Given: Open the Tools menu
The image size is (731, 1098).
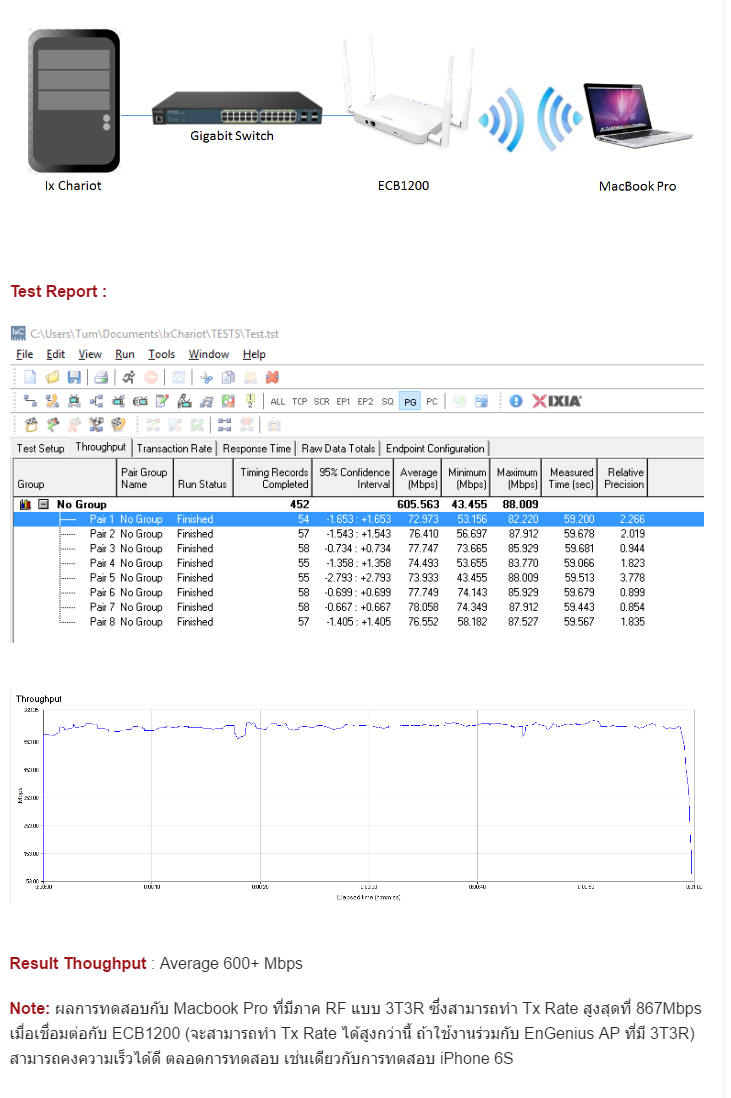Looking at the screenshot, I should pos(162,354).
